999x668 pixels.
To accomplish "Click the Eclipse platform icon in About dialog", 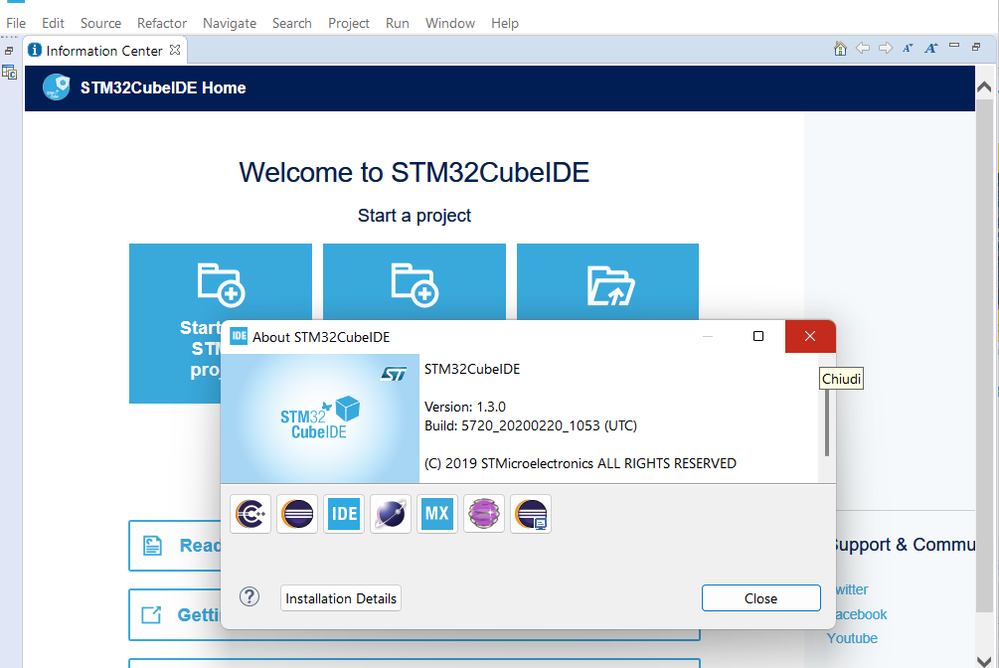I will point(297,514).
